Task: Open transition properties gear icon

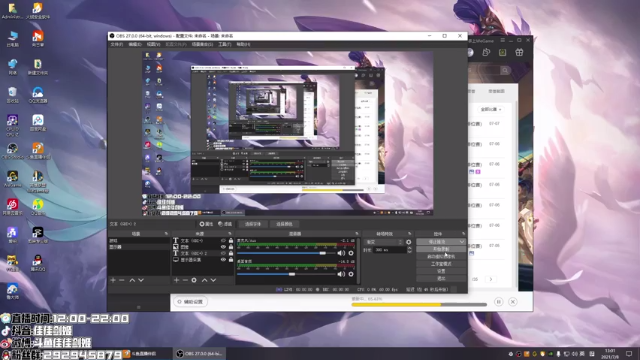Action: click(409, 242)
